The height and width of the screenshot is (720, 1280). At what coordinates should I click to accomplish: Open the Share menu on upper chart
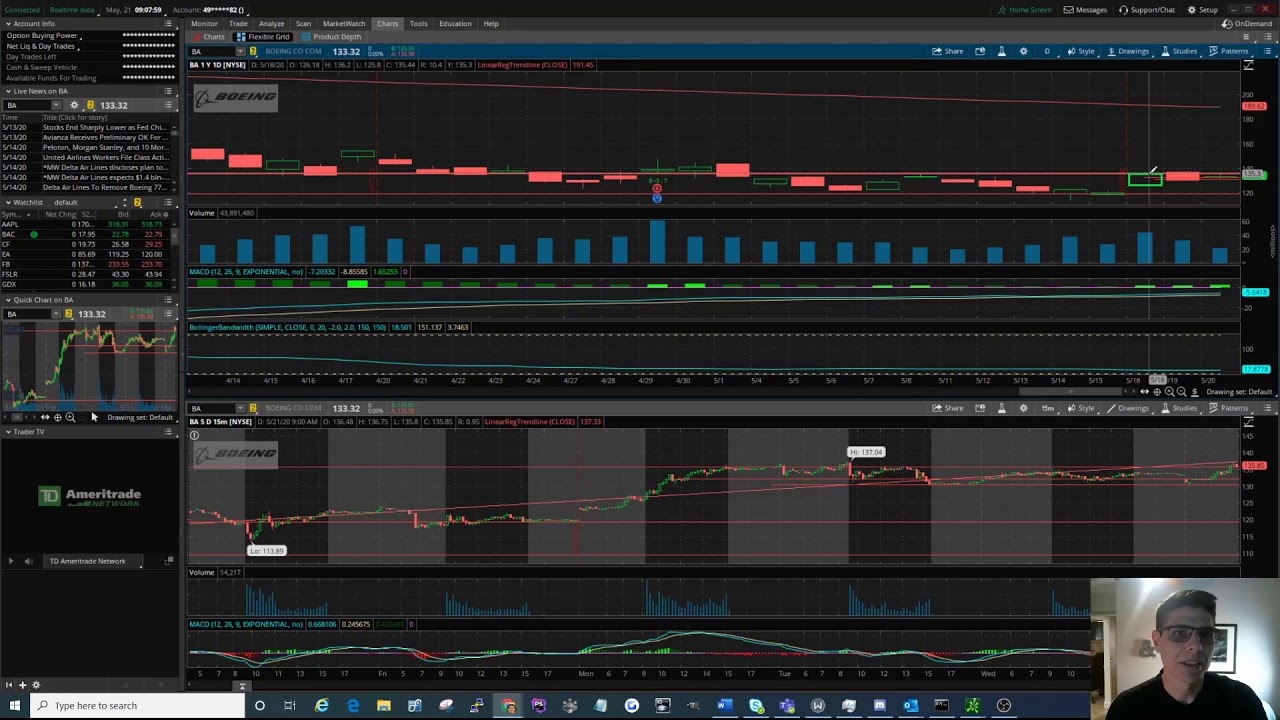[x=947, y=51]
